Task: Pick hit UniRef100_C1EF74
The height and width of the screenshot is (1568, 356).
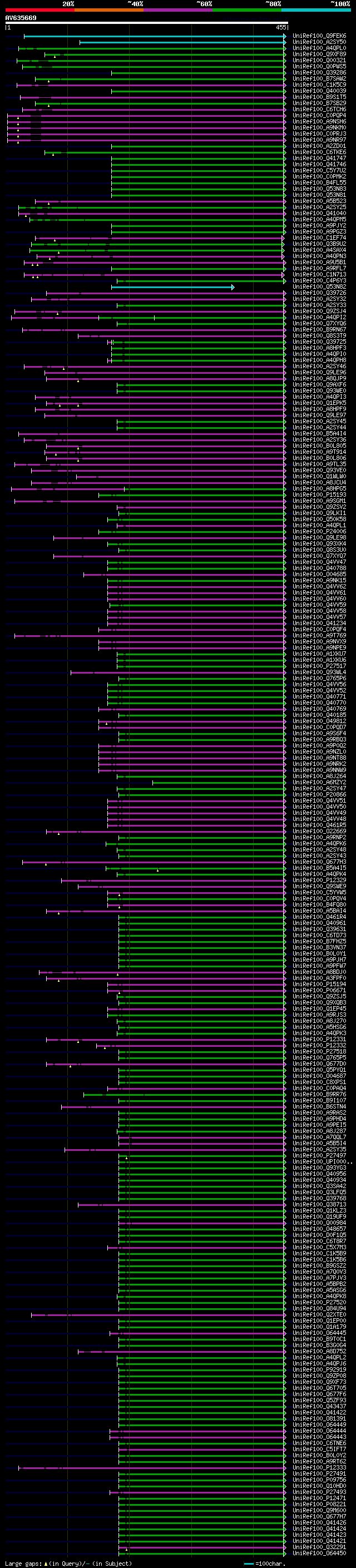Action: [x=319, y=238]
